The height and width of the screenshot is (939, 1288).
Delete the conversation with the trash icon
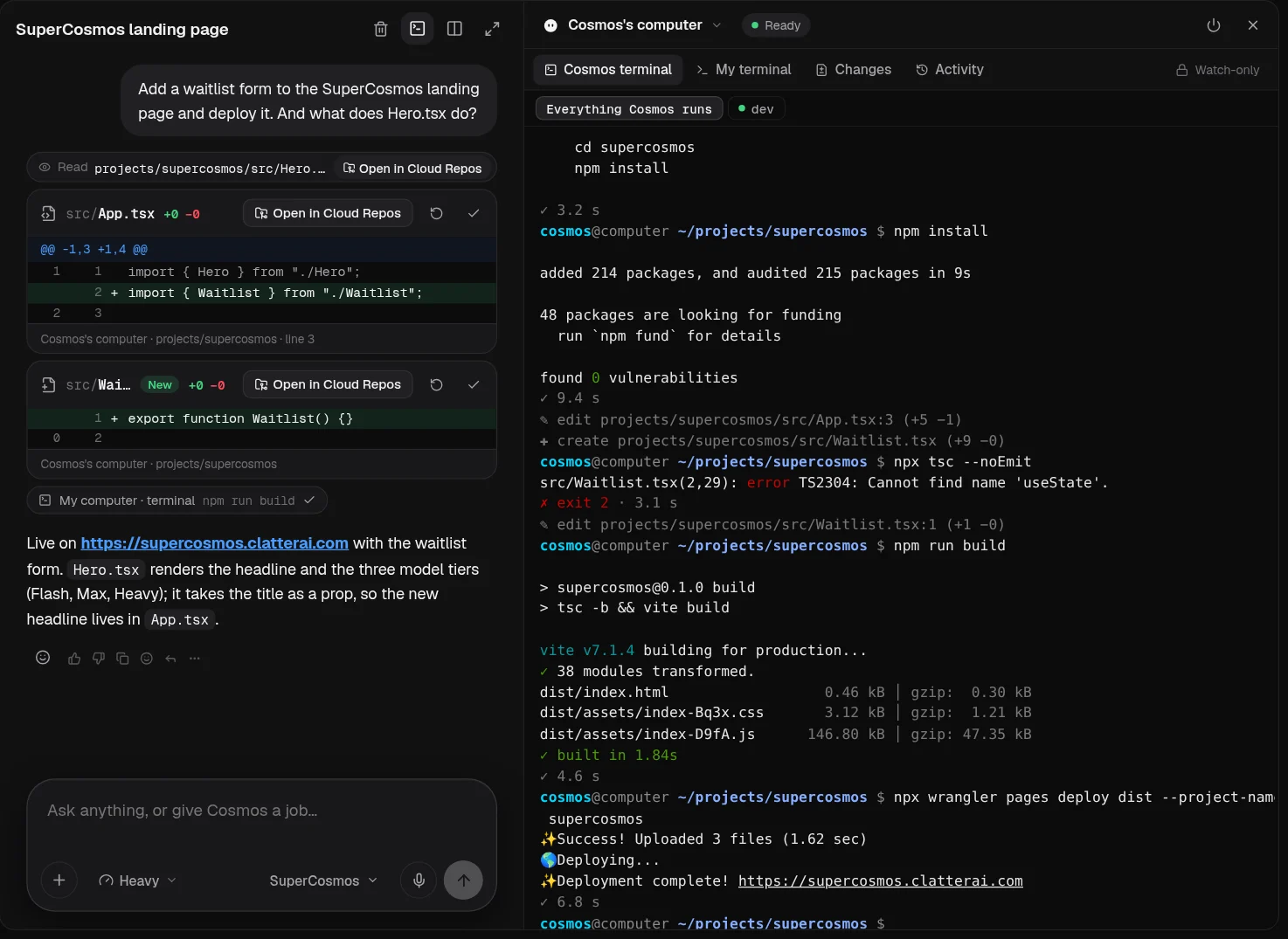[x=381, y=29]
